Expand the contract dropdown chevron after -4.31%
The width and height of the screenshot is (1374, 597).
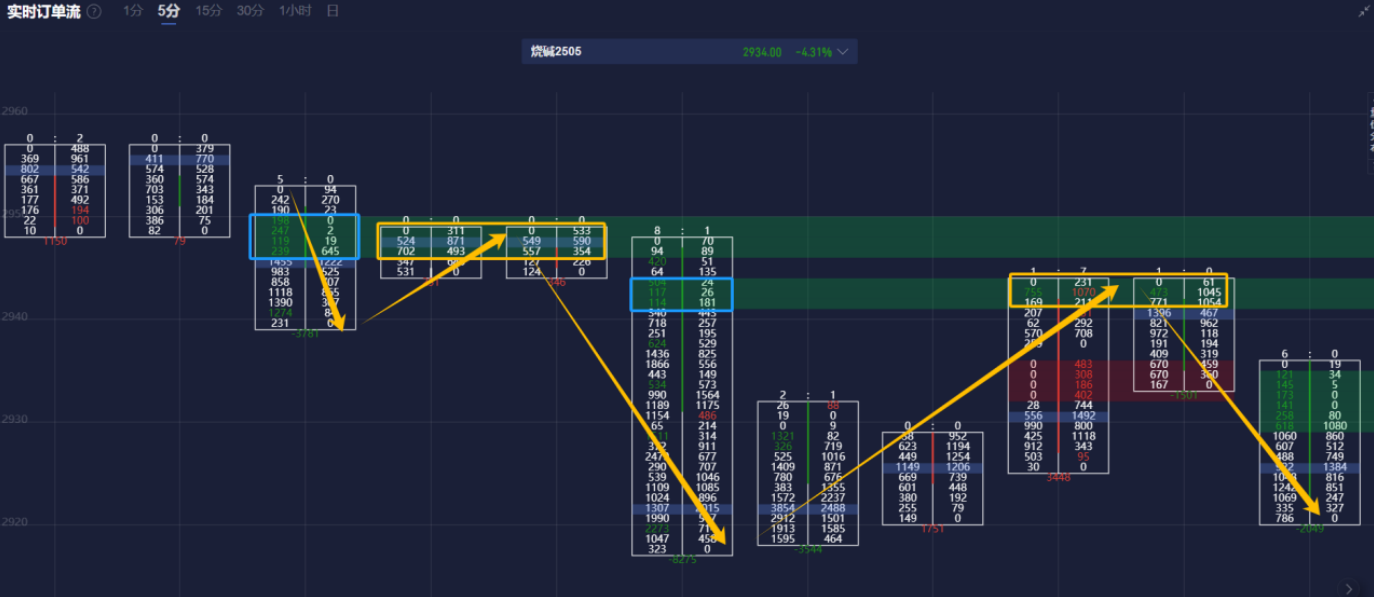coord(843,52)
